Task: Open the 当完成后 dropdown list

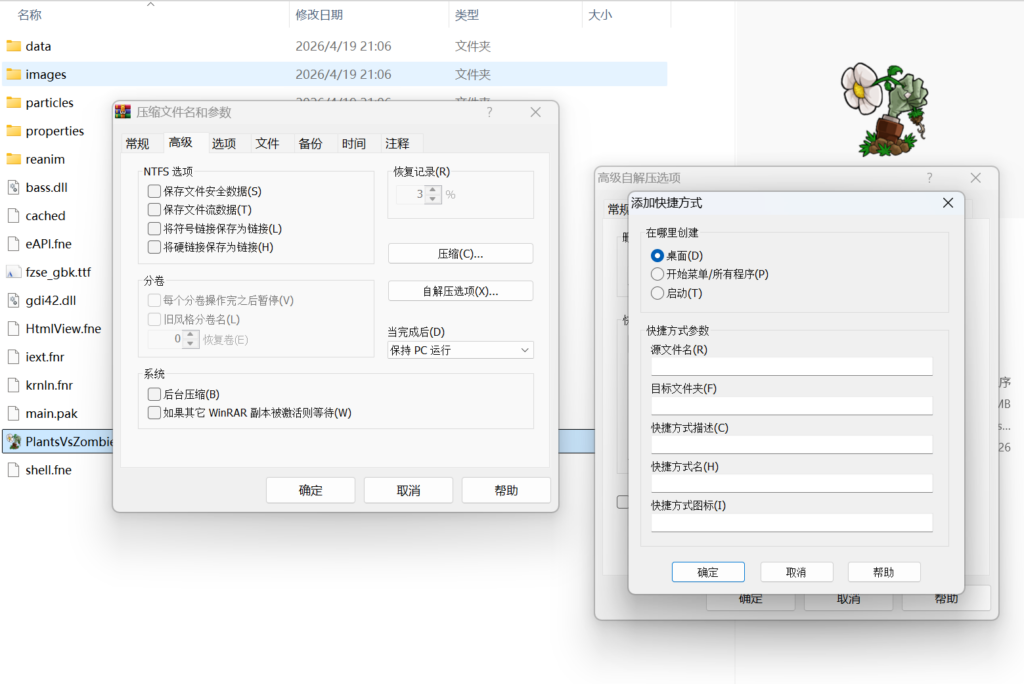Action: pyautogui.click(x=460, y=350)
